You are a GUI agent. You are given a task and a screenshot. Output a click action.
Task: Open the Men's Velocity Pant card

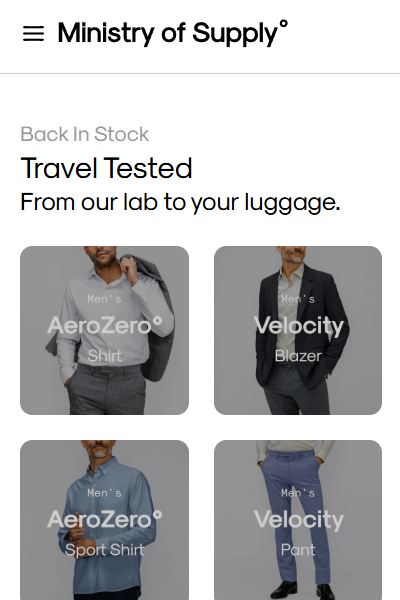298,520
